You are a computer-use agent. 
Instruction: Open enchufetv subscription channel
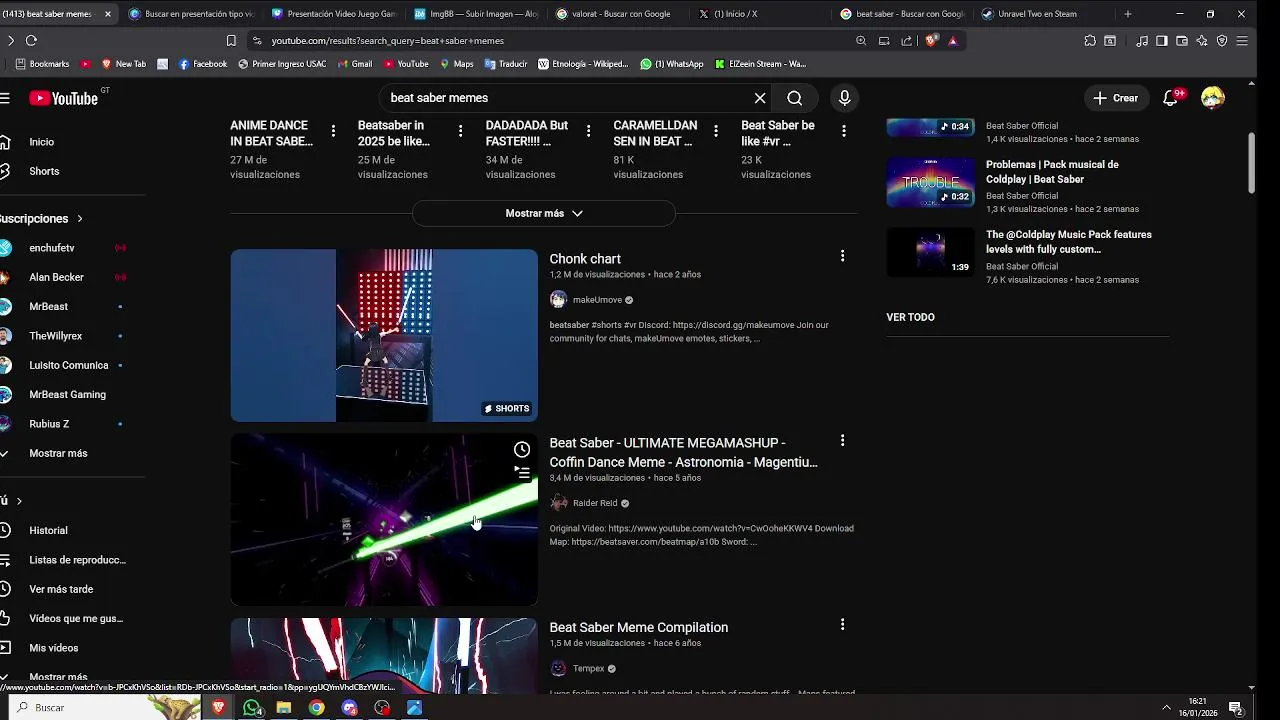pos(52,248)
